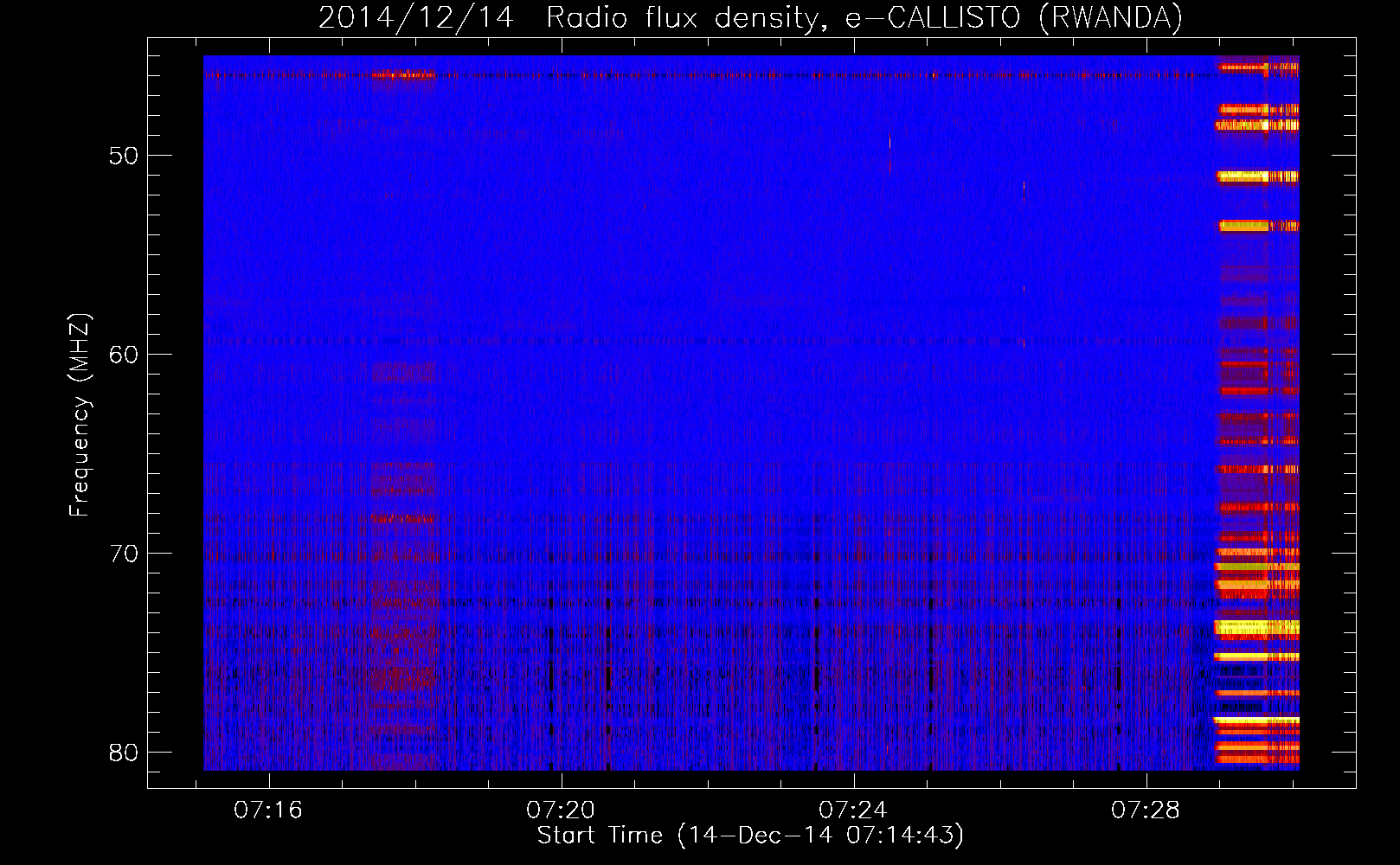The width and height of the screenshot is (1400, 865).
Task: Click the '60' frequency tick label
Action: click(124, 355)
